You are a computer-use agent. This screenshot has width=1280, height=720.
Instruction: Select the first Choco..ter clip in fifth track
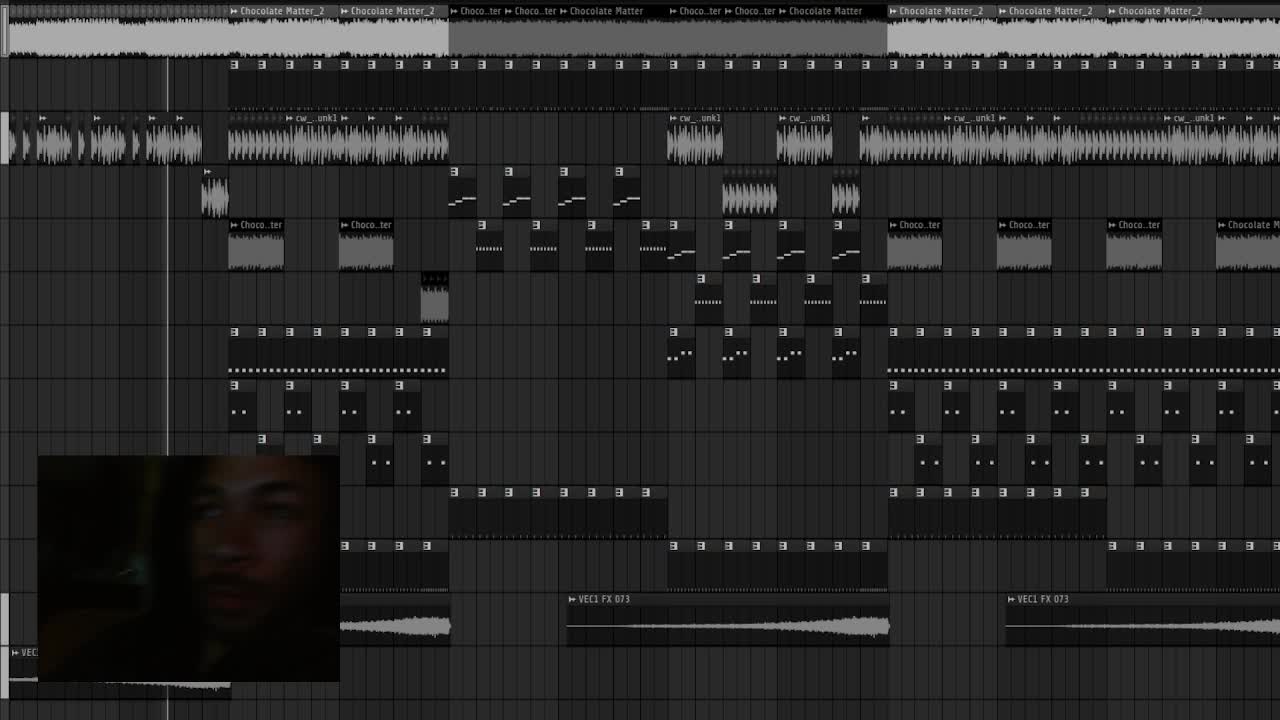[256, 245]
